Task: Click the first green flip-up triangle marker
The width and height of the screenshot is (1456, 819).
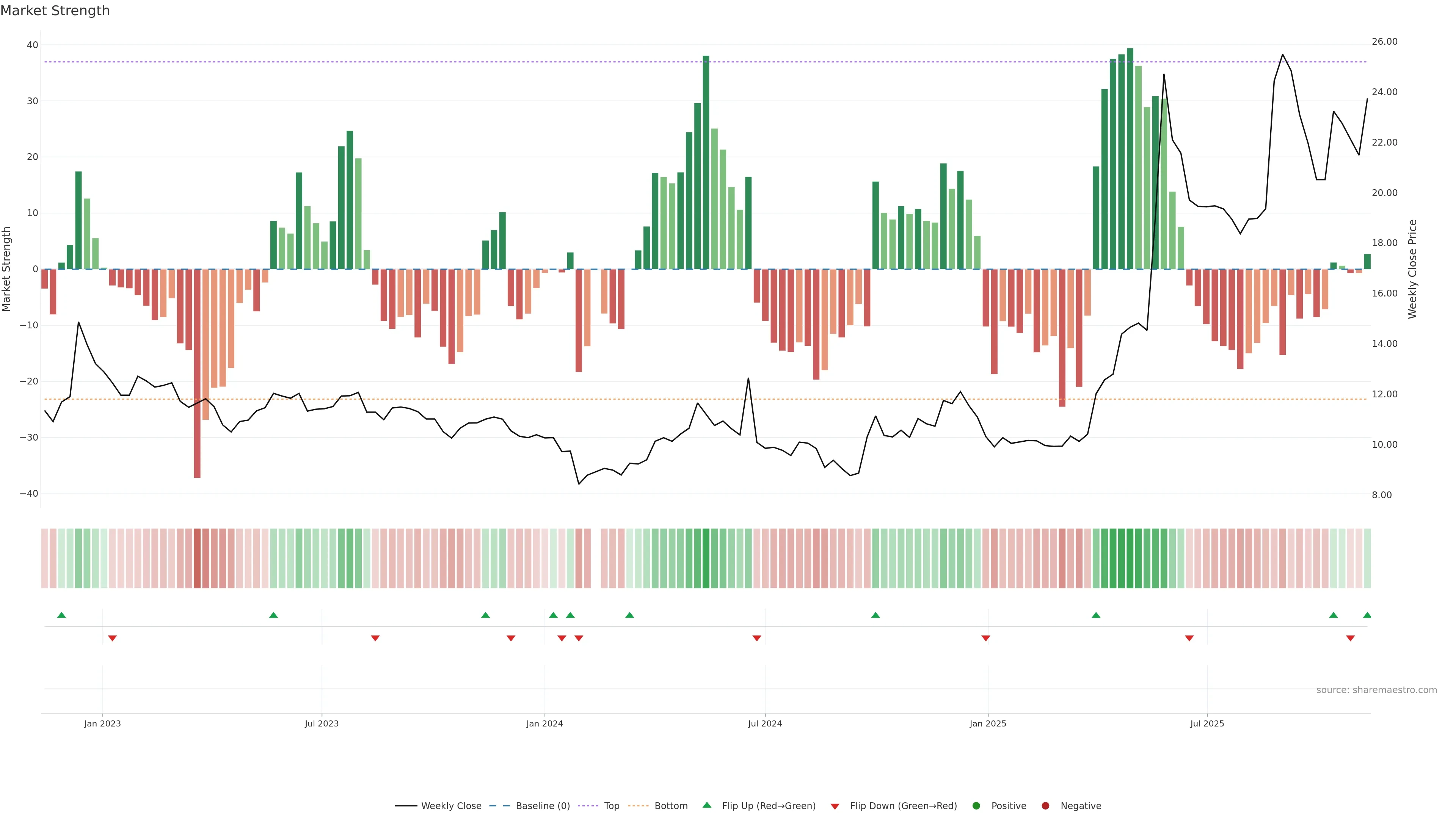Action: [x=61, y=615]
